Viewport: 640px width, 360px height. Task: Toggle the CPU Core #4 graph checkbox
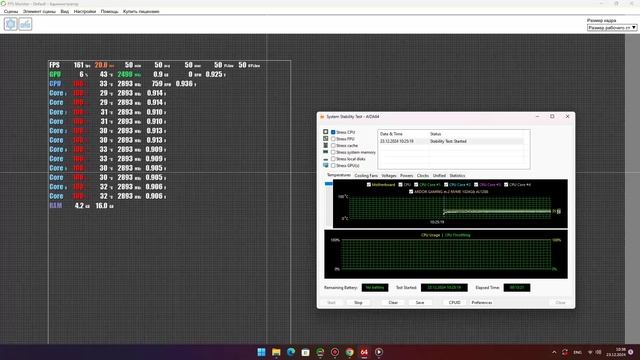[x=506, y=184]
